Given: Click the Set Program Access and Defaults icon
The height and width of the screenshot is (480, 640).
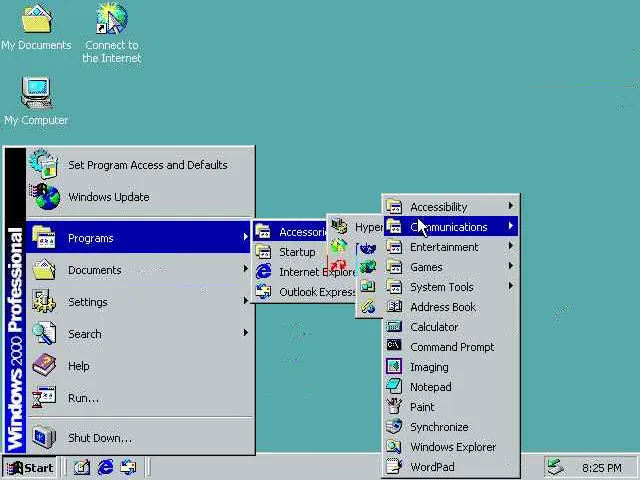Looking at the screenshot, I should pyautogui.click(x=44, y=165).
